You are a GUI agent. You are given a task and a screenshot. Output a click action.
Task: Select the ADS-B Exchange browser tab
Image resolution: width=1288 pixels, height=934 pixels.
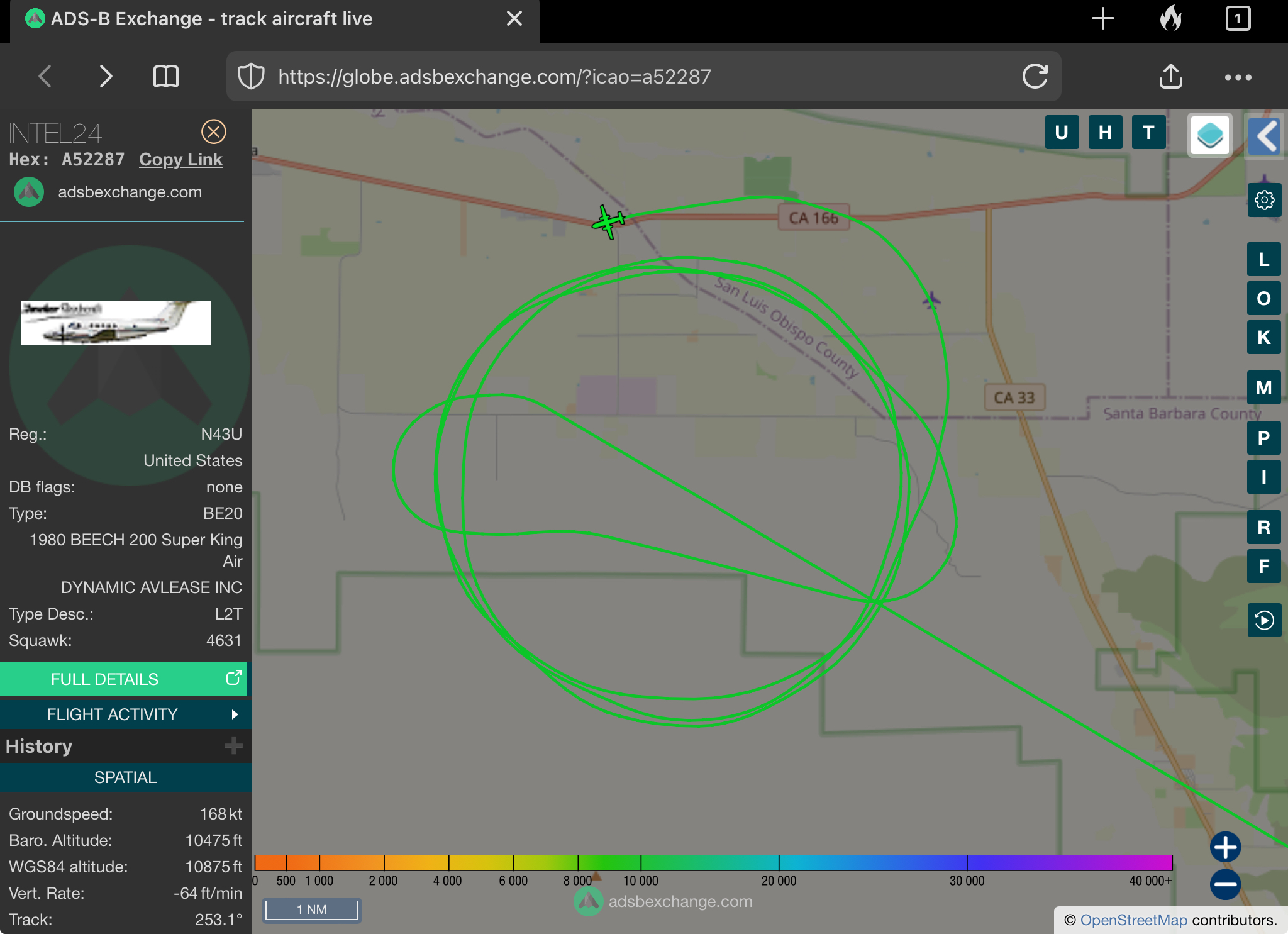tap(274, 21)
